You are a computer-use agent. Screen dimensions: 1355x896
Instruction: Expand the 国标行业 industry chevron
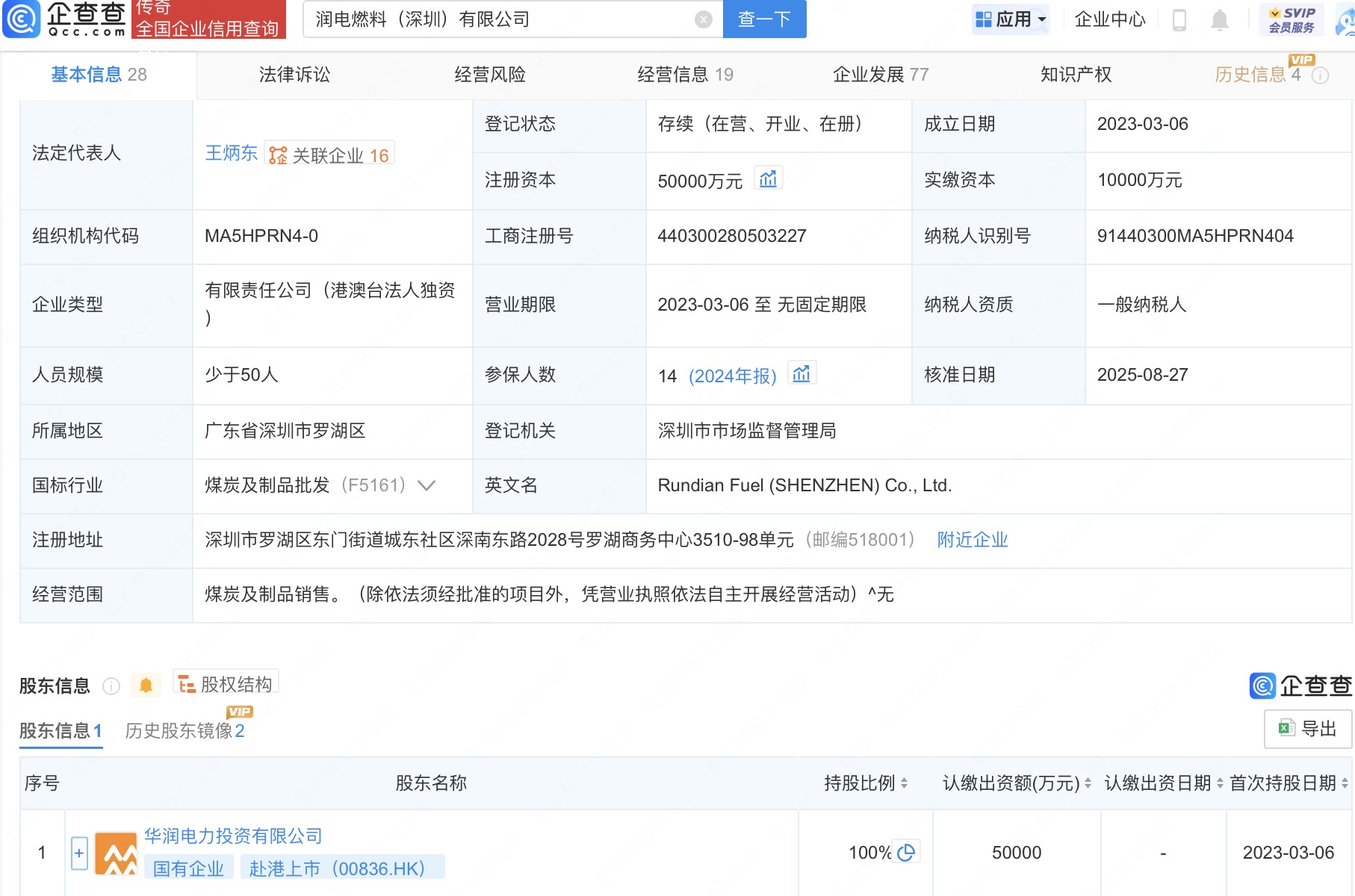point(427,485)
